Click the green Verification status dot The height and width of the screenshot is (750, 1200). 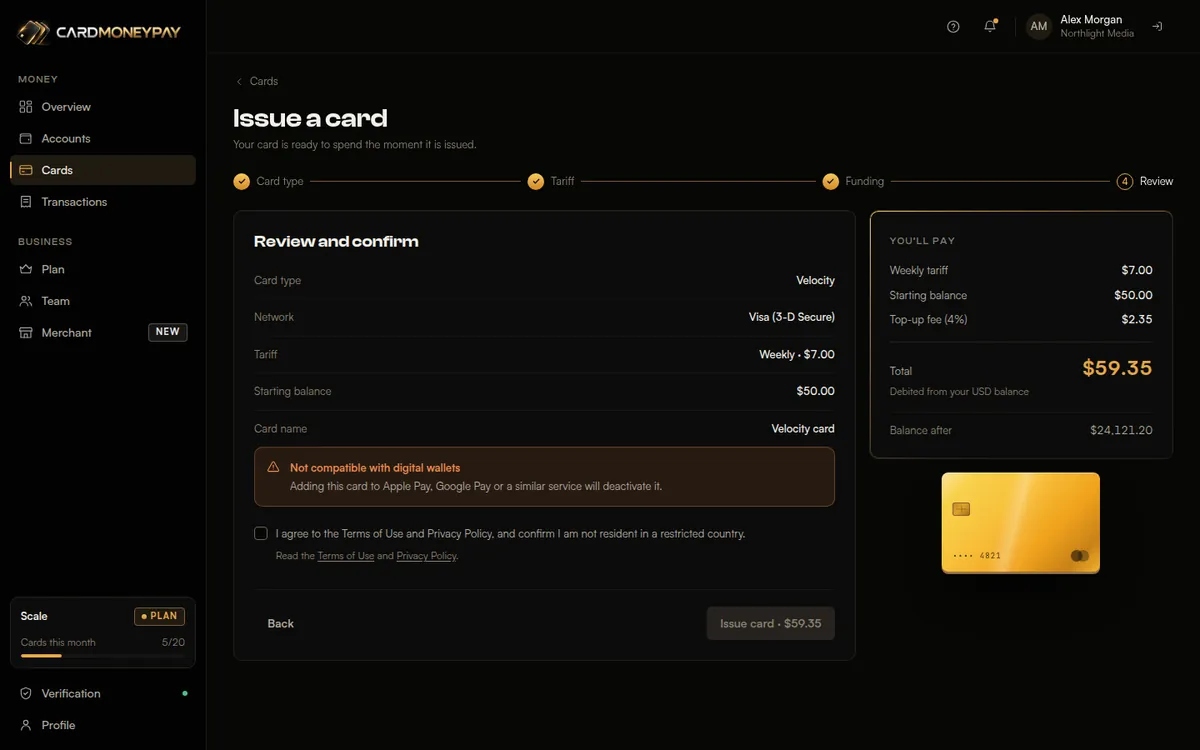coord(185,693)
